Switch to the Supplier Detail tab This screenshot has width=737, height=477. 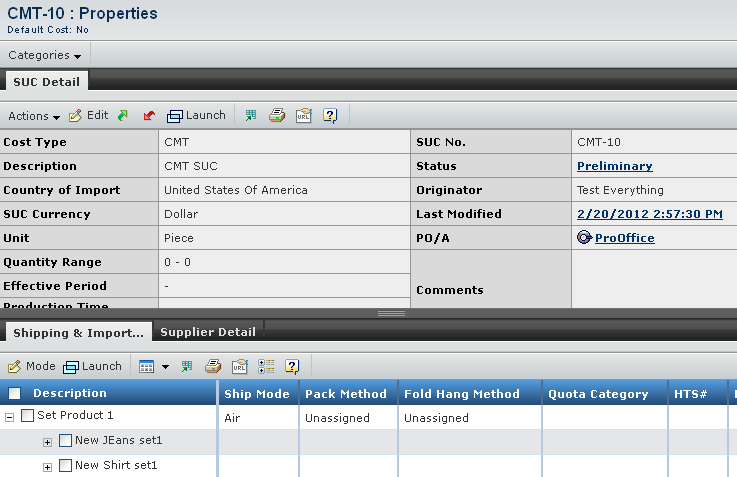(x=208, y=332)
